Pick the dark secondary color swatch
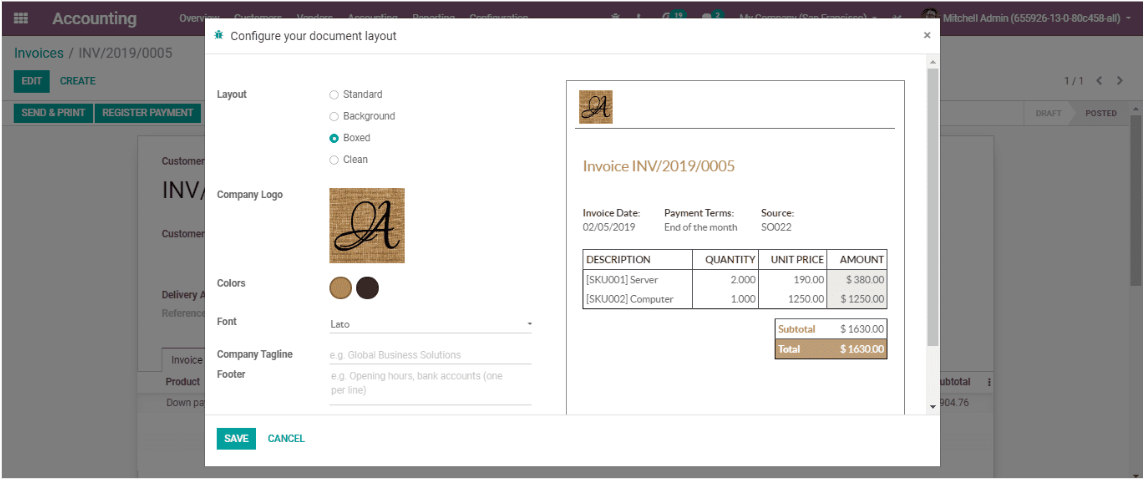The image size is (1143, 479). pyautogui.click(x=367, y=288)
